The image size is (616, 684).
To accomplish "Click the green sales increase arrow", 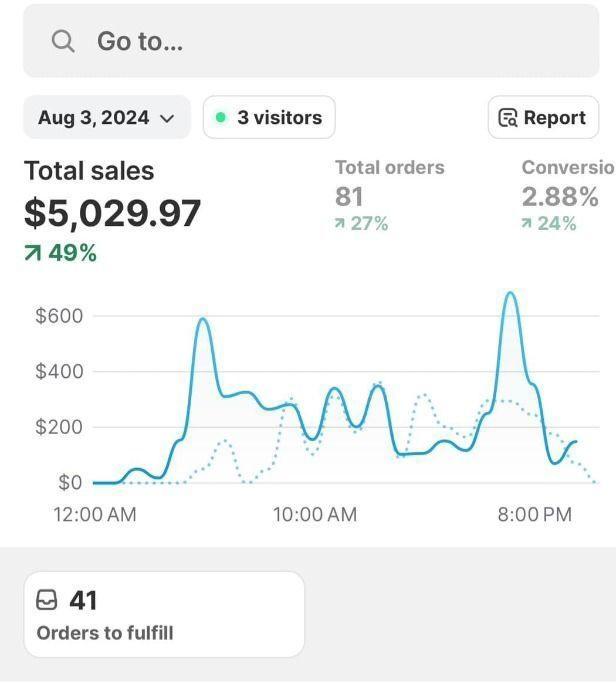I will coord(33,254).
